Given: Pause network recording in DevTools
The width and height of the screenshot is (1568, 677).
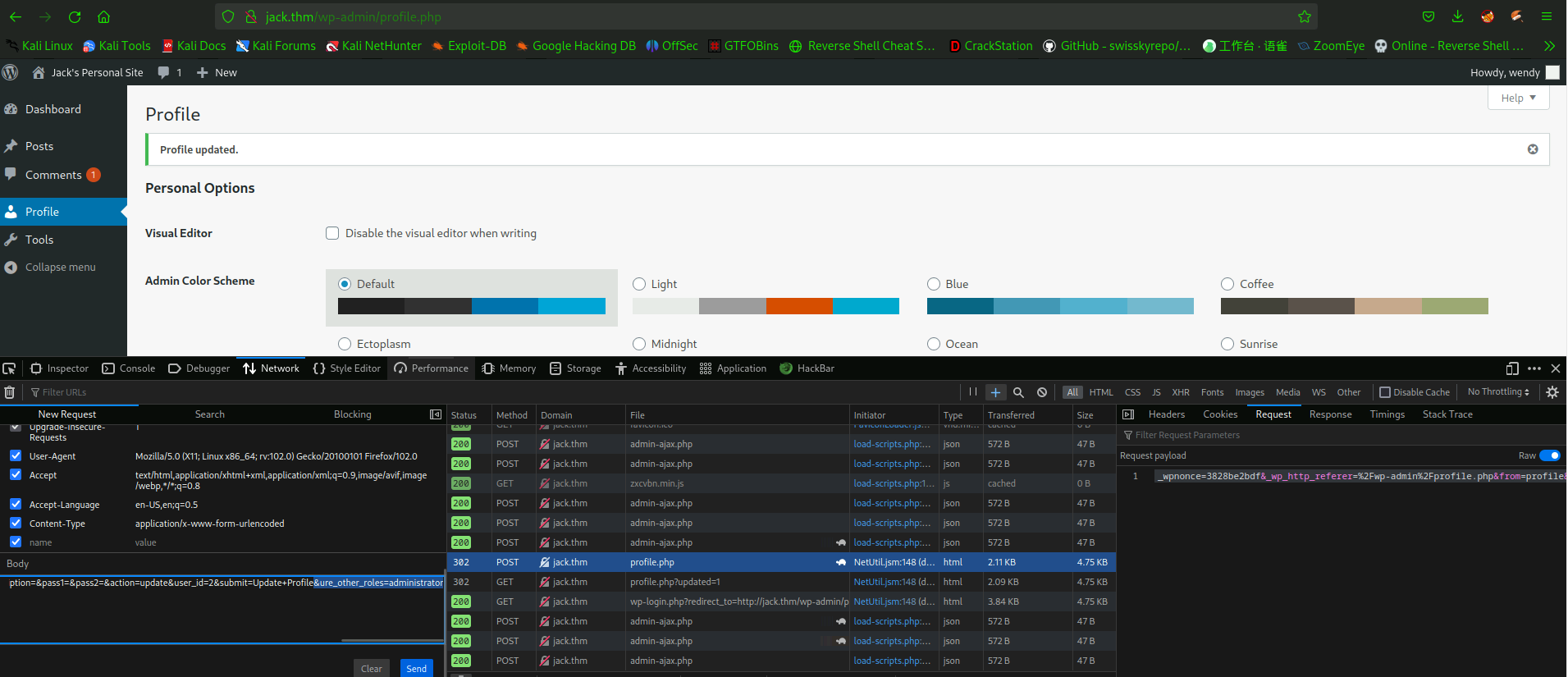Looking at the screenshot, I should pyautogui.click(x=972, y=392).
